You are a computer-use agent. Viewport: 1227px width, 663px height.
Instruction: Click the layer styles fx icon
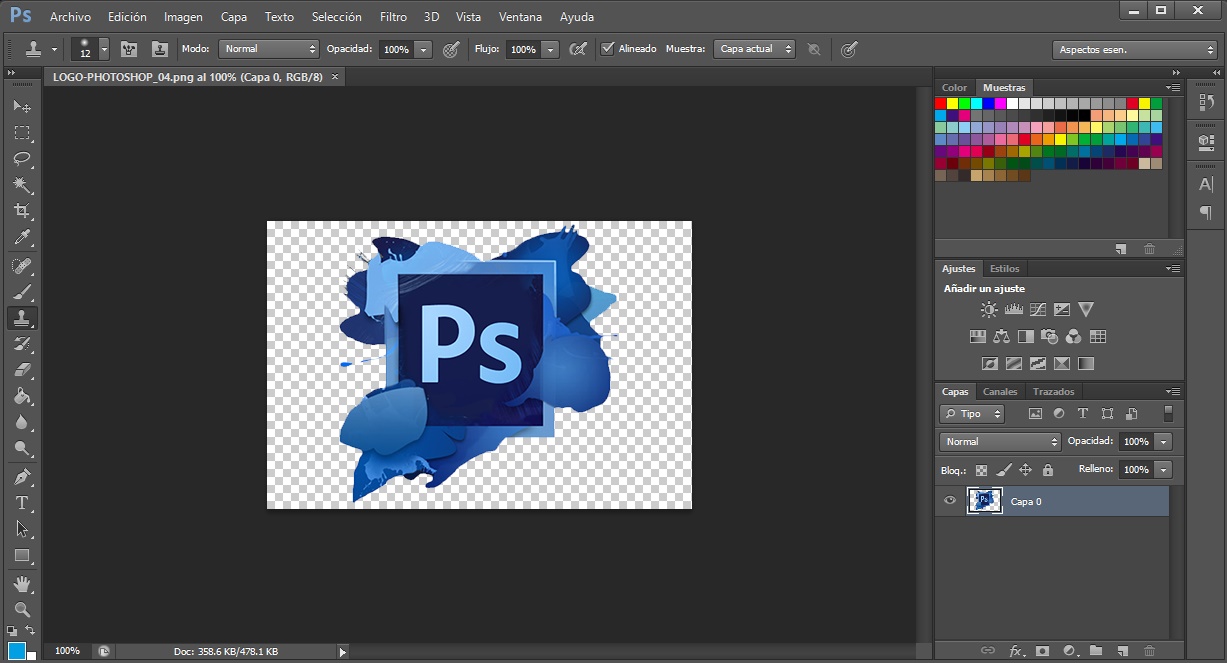pos(1016,651)
